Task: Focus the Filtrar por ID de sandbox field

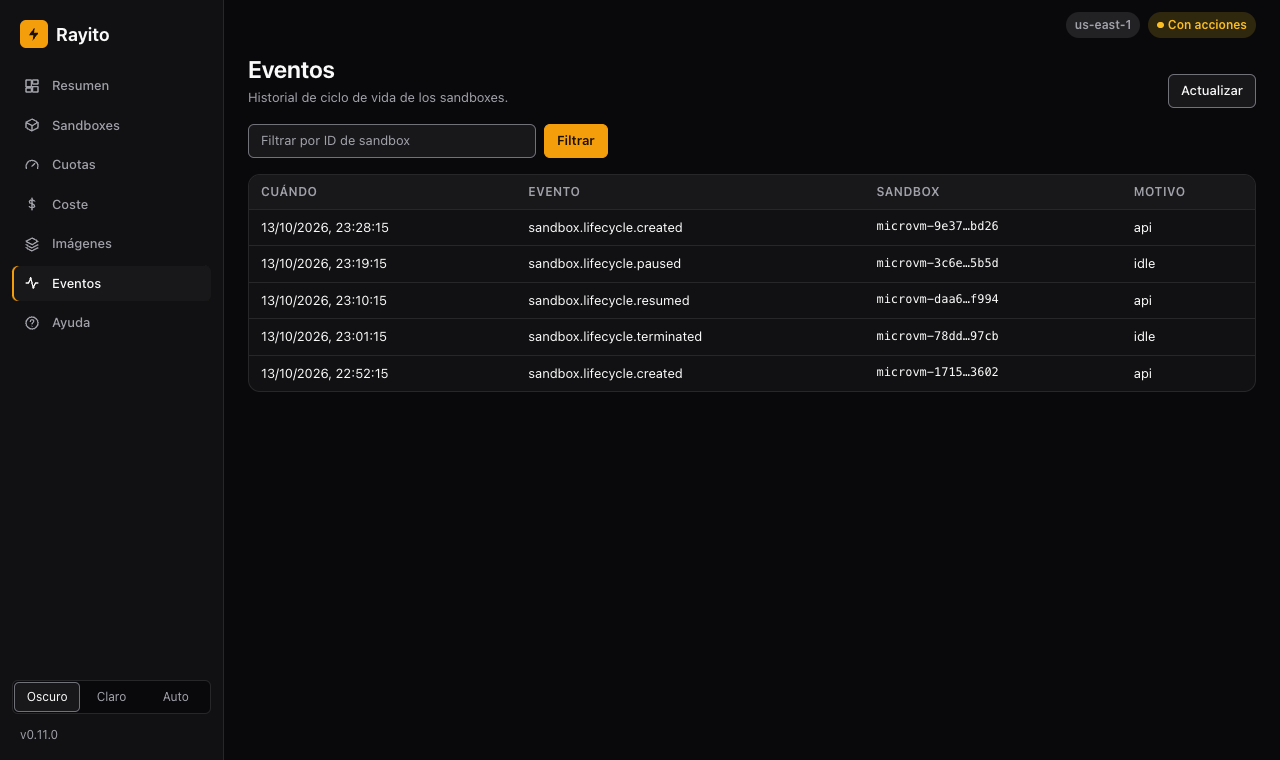Action: [x=392, y=141]
